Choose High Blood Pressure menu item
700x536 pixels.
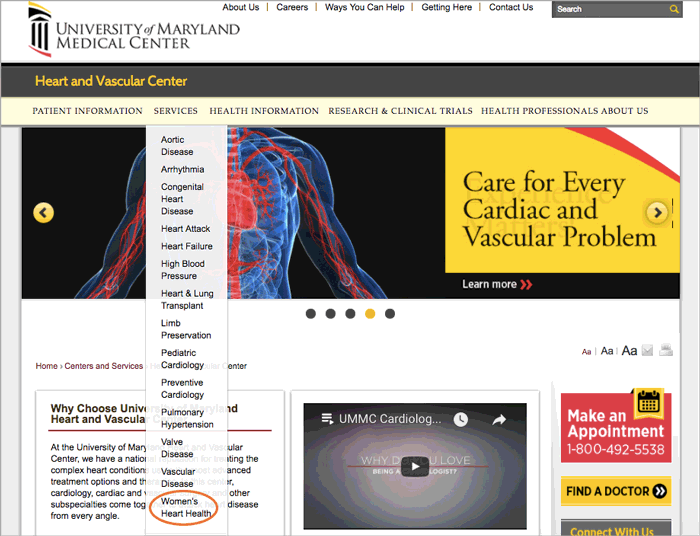coord(183,270)
